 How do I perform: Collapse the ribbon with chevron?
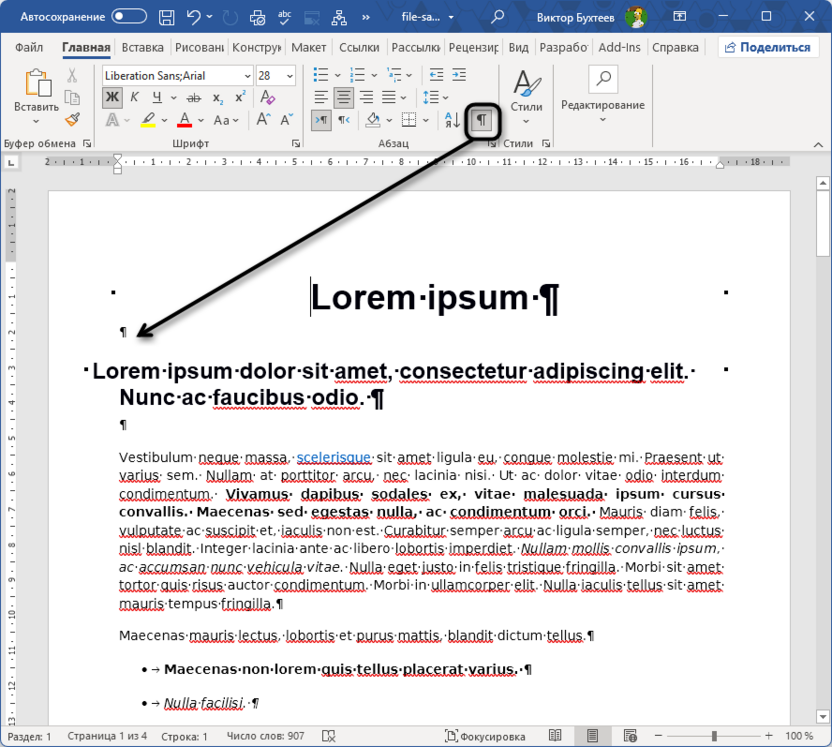coord(818,144)
